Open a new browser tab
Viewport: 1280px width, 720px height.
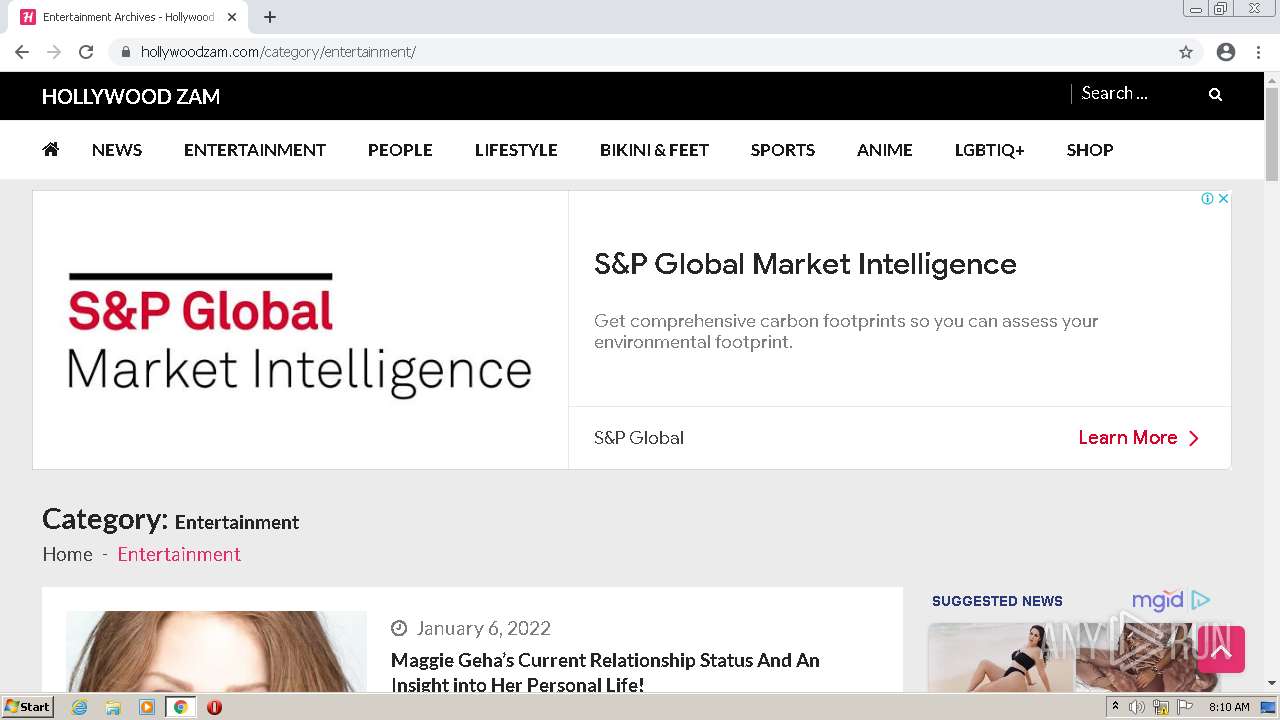point(270,17)
